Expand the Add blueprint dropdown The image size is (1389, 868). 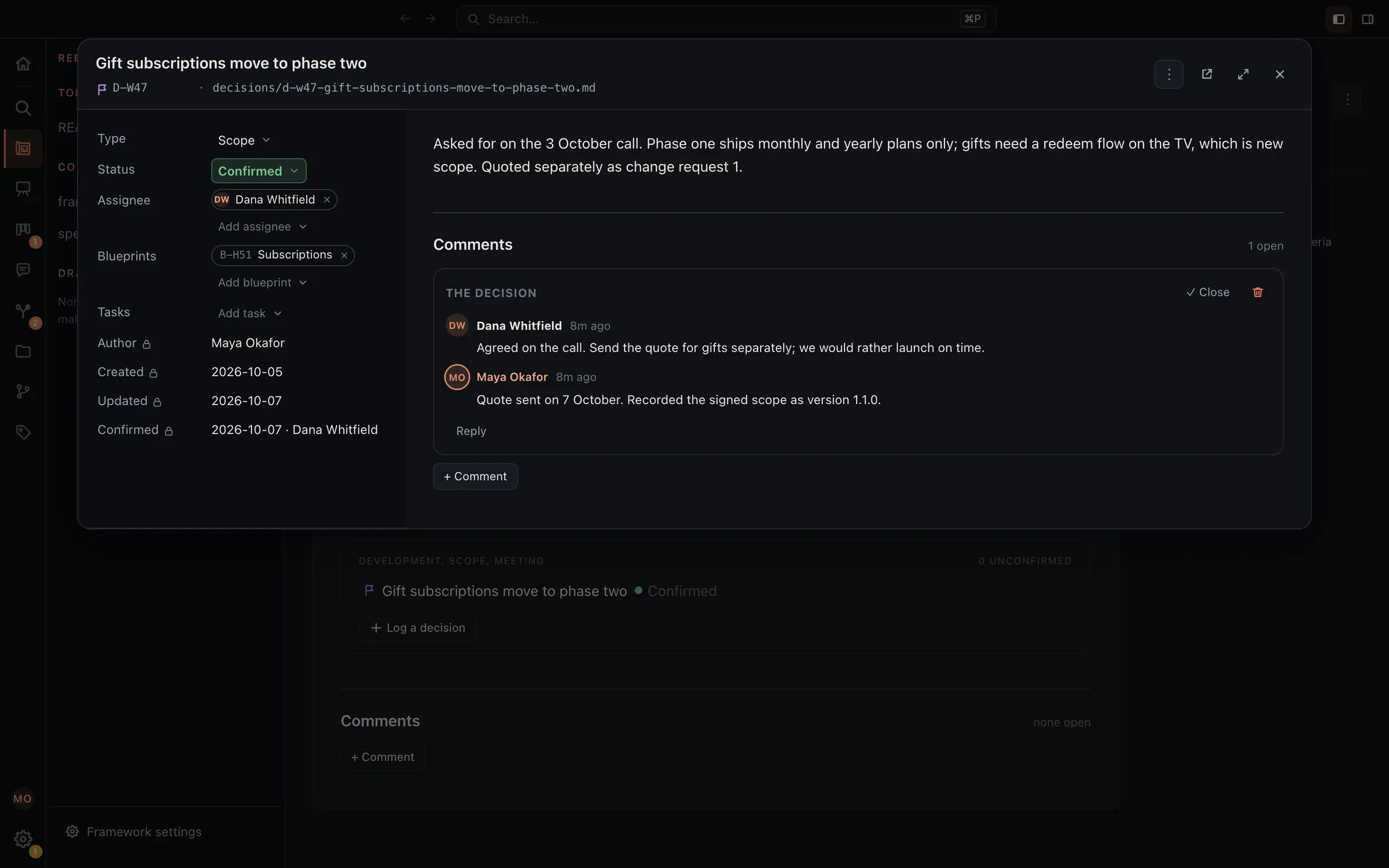click(x=262, y=282)
